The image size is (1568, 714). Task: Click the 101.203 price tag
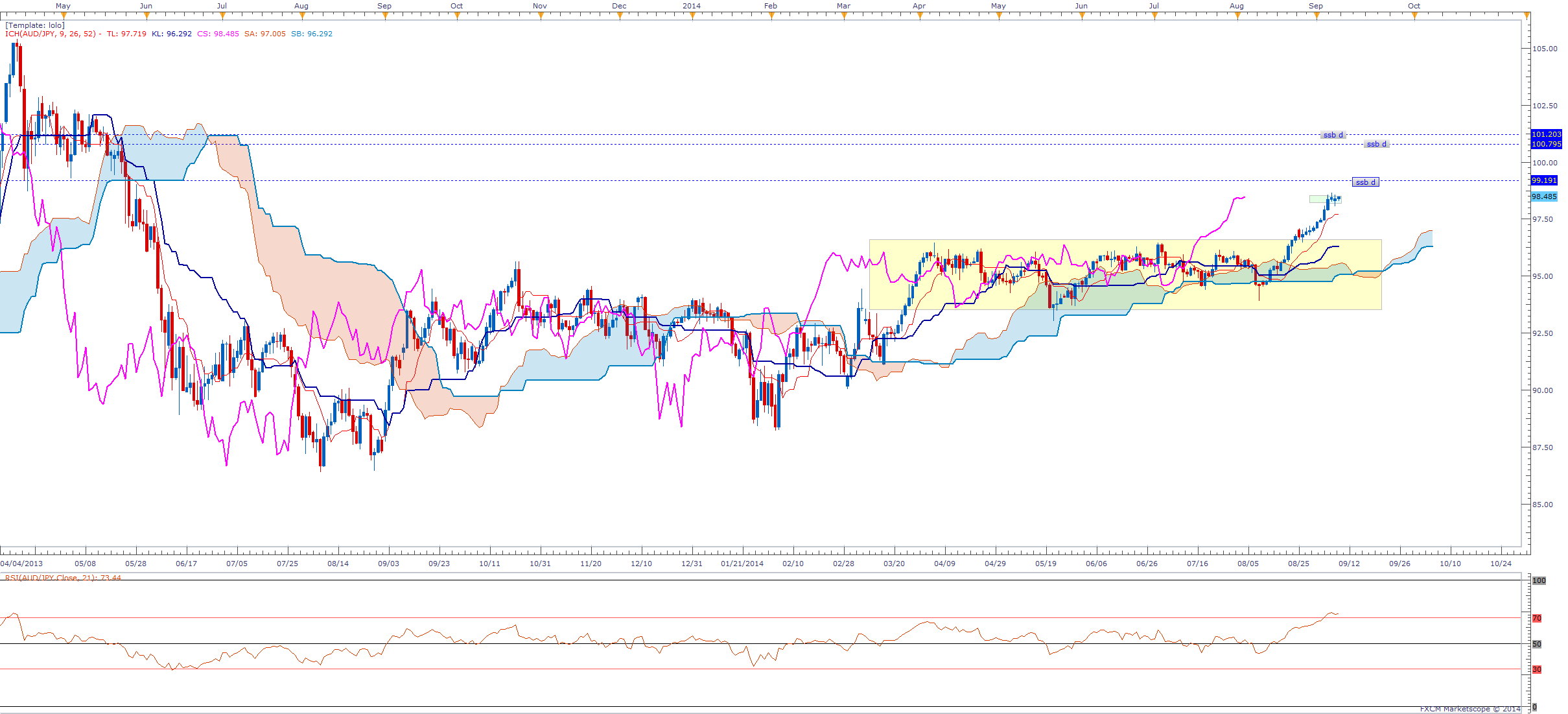1545,134
